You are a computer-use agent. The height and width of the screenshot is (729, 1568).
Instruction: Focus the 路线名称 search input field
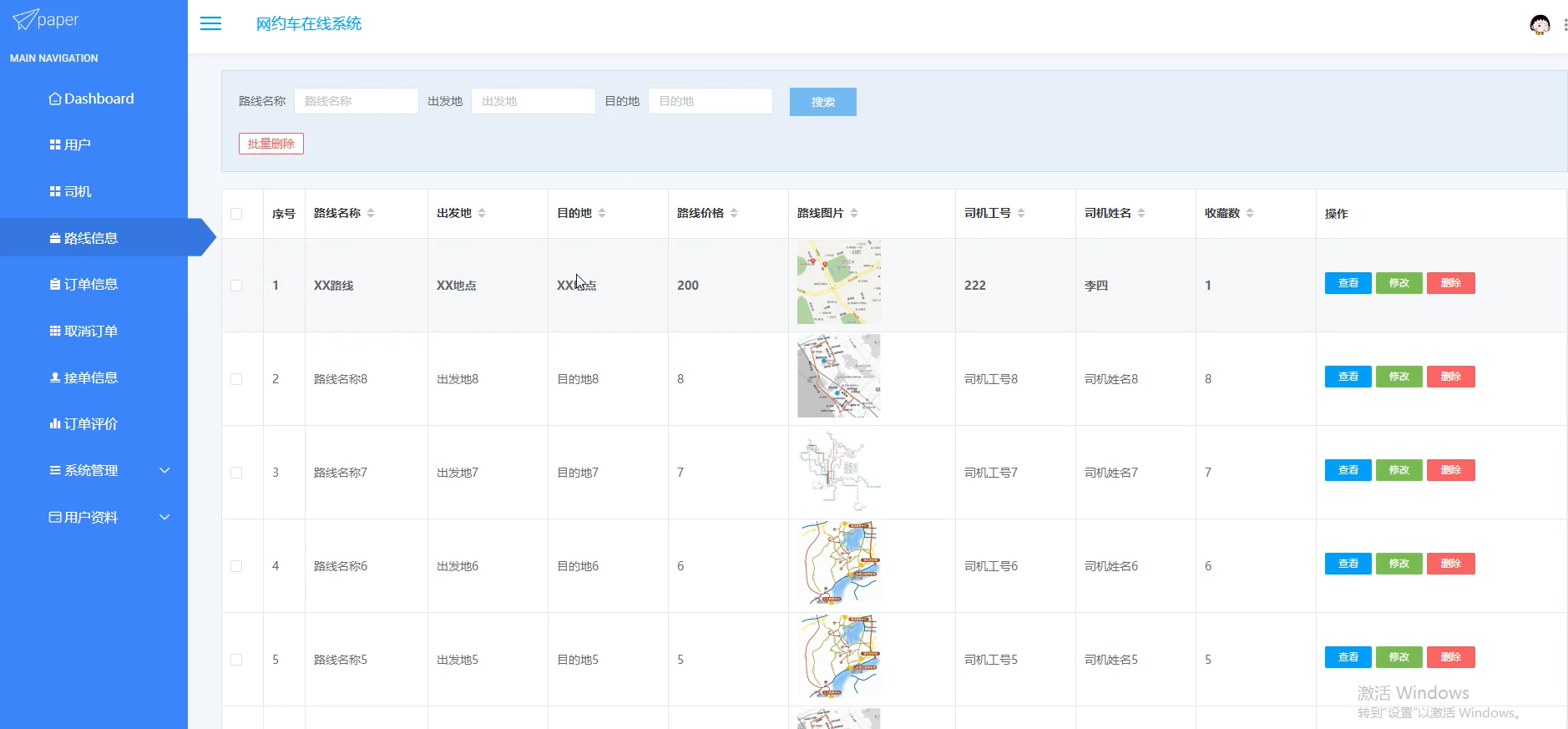(357, 101)
